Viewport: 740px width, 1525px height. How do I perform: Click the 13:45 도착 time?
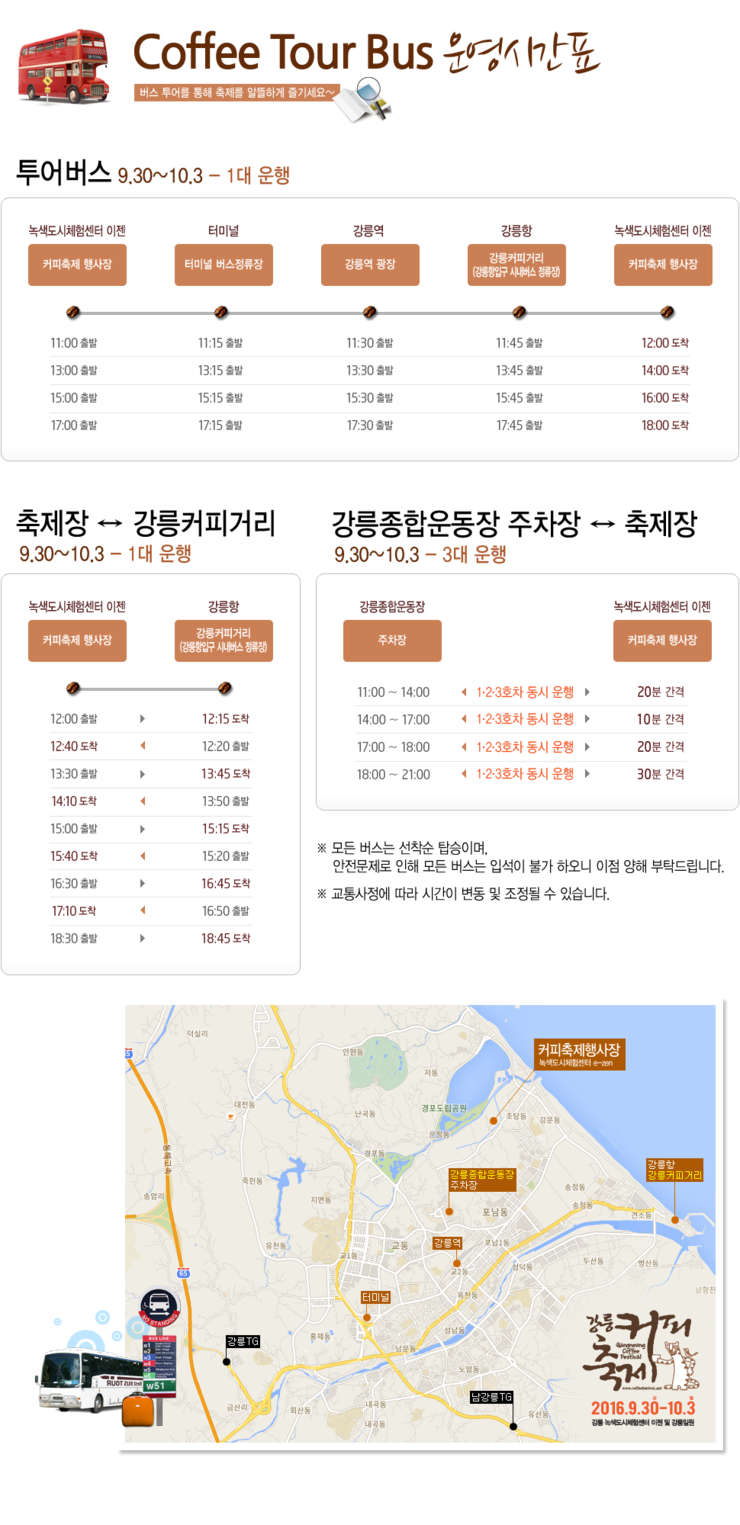[226, 774]
